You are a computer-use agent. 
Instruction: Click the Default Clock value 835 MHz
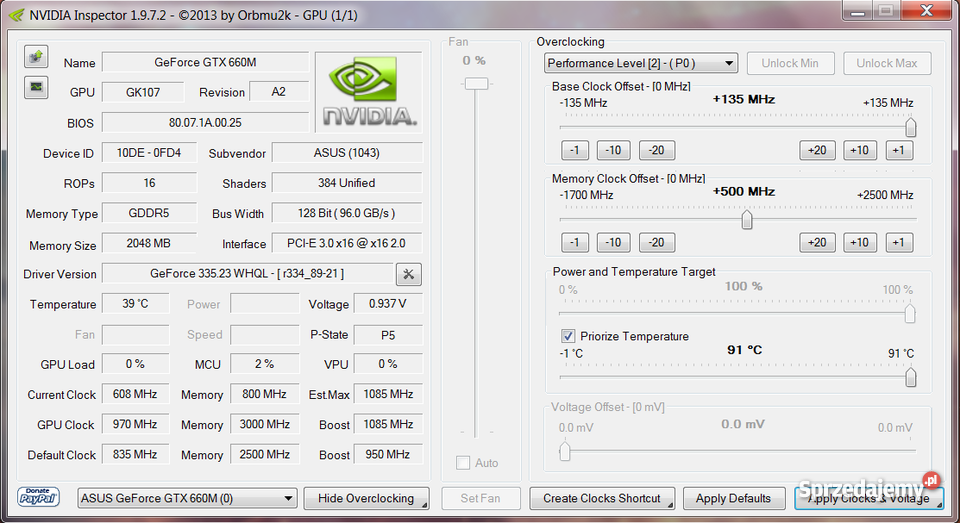pos(135,454)
